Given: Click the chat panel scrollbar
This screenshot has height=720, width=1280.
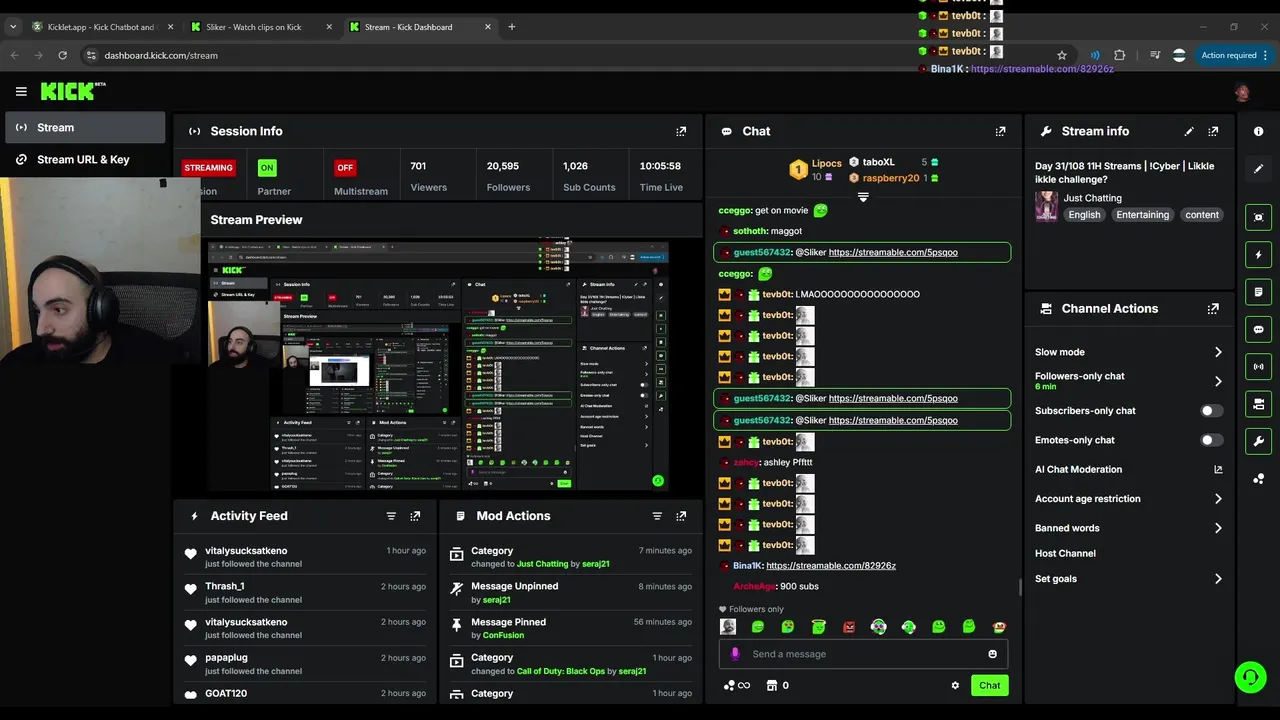Looking at the screenshot, I should (1019, 588).
